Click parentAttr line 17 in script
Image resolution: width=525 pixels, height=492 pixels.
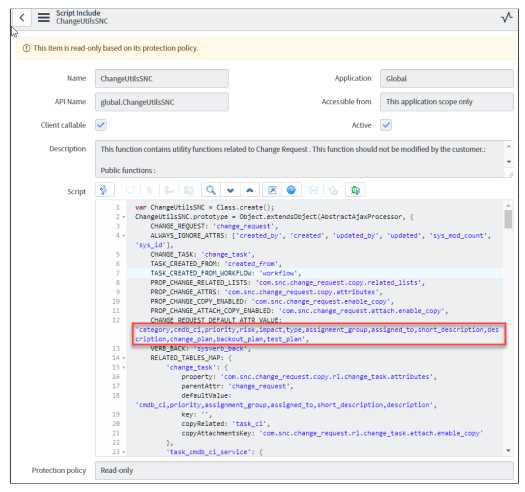click(237, 386)
